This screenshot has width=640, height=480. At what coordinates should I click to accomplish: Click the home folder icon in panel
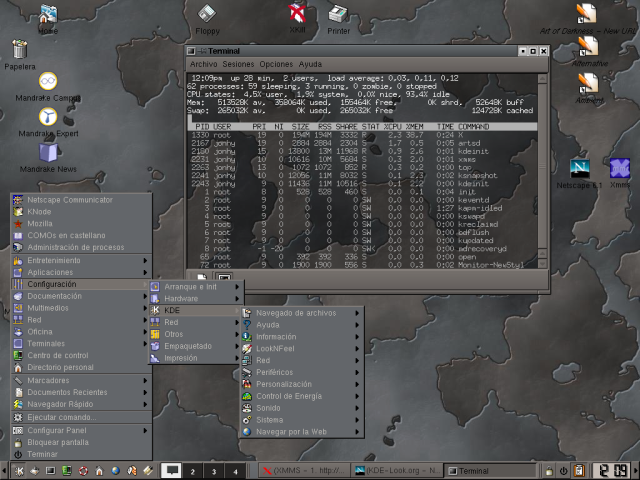tap(99, 471)
